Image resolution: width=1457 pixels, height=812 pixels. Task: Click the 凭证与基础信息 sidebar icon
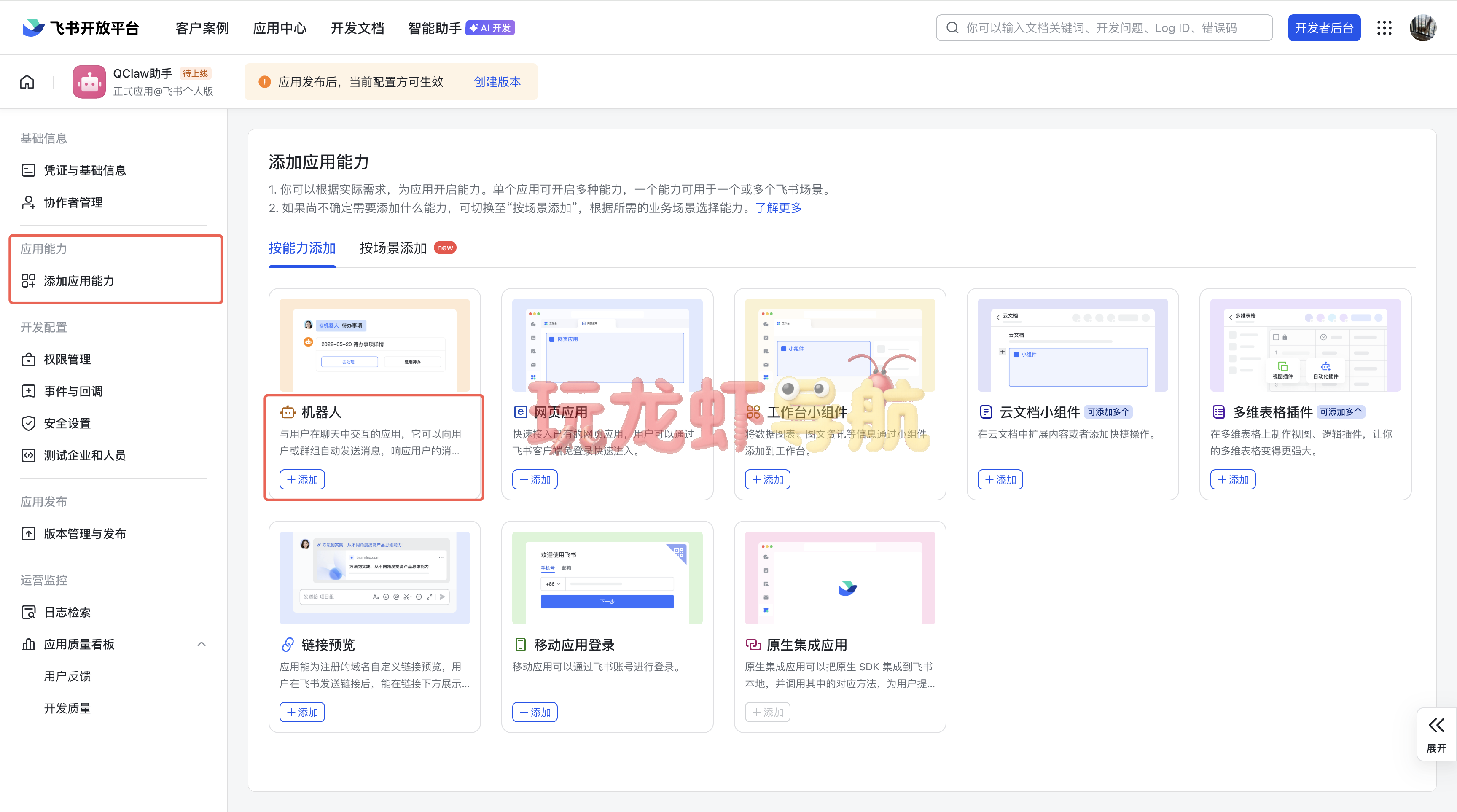coord(28,170)
